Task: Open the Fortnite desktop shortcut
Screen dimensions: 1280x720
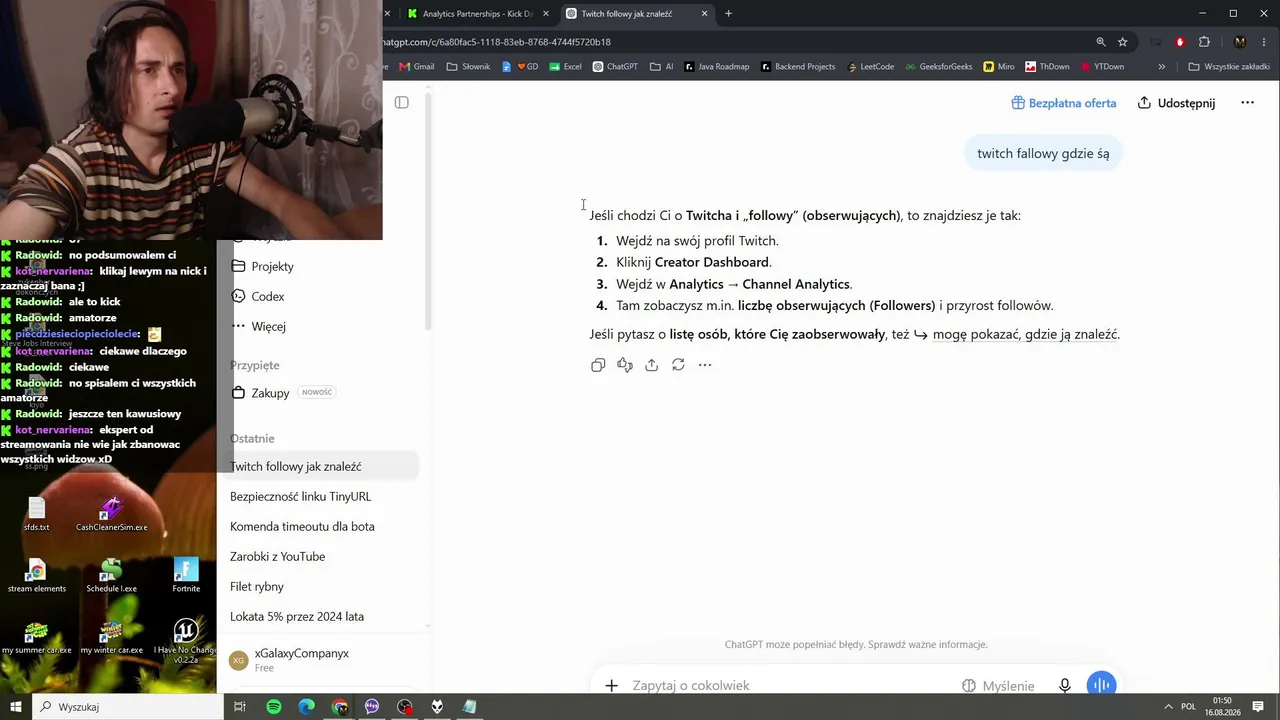Action: (186, 575)
